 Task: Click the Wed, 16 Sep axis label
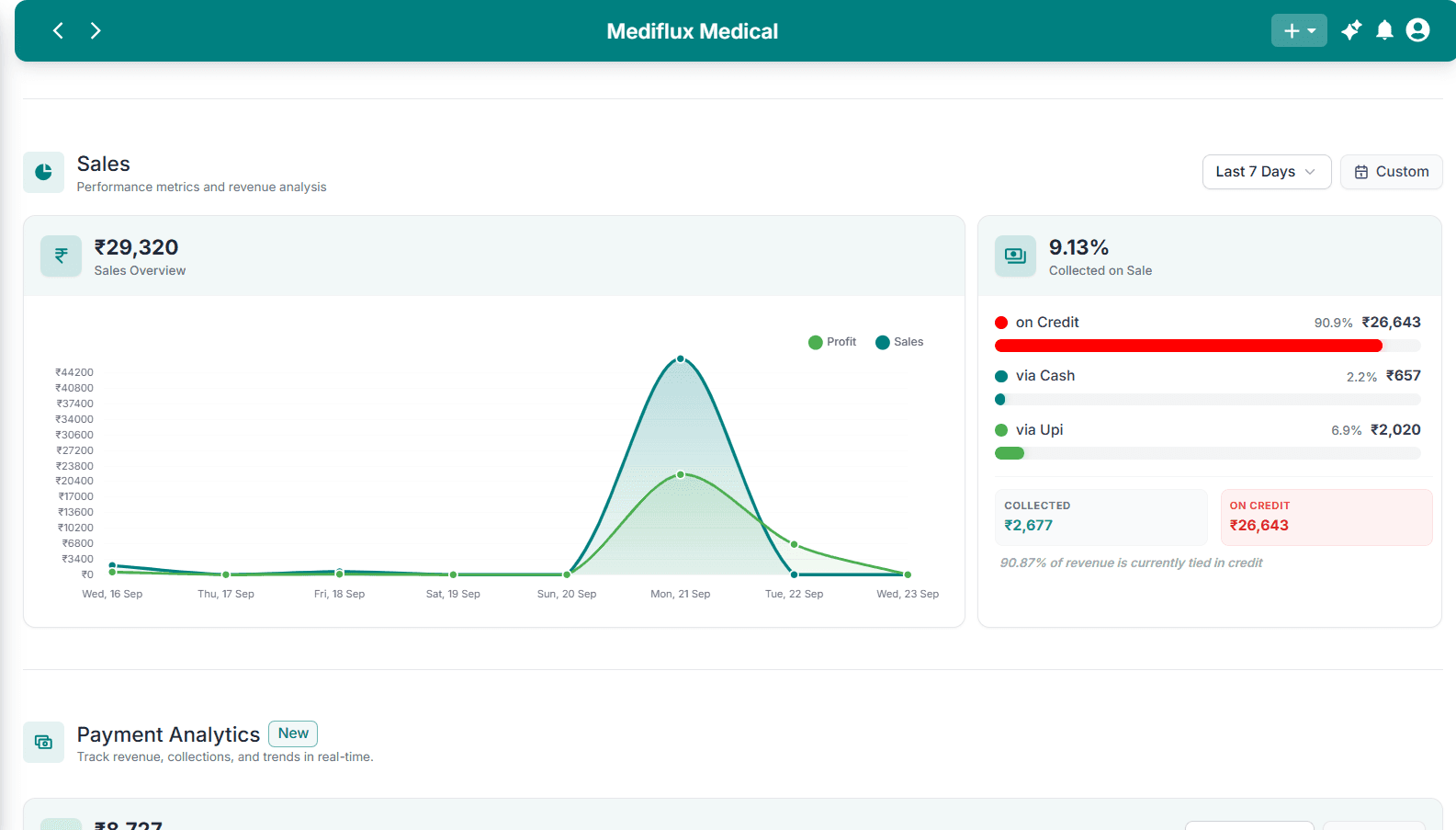click(x=112, y=594)
